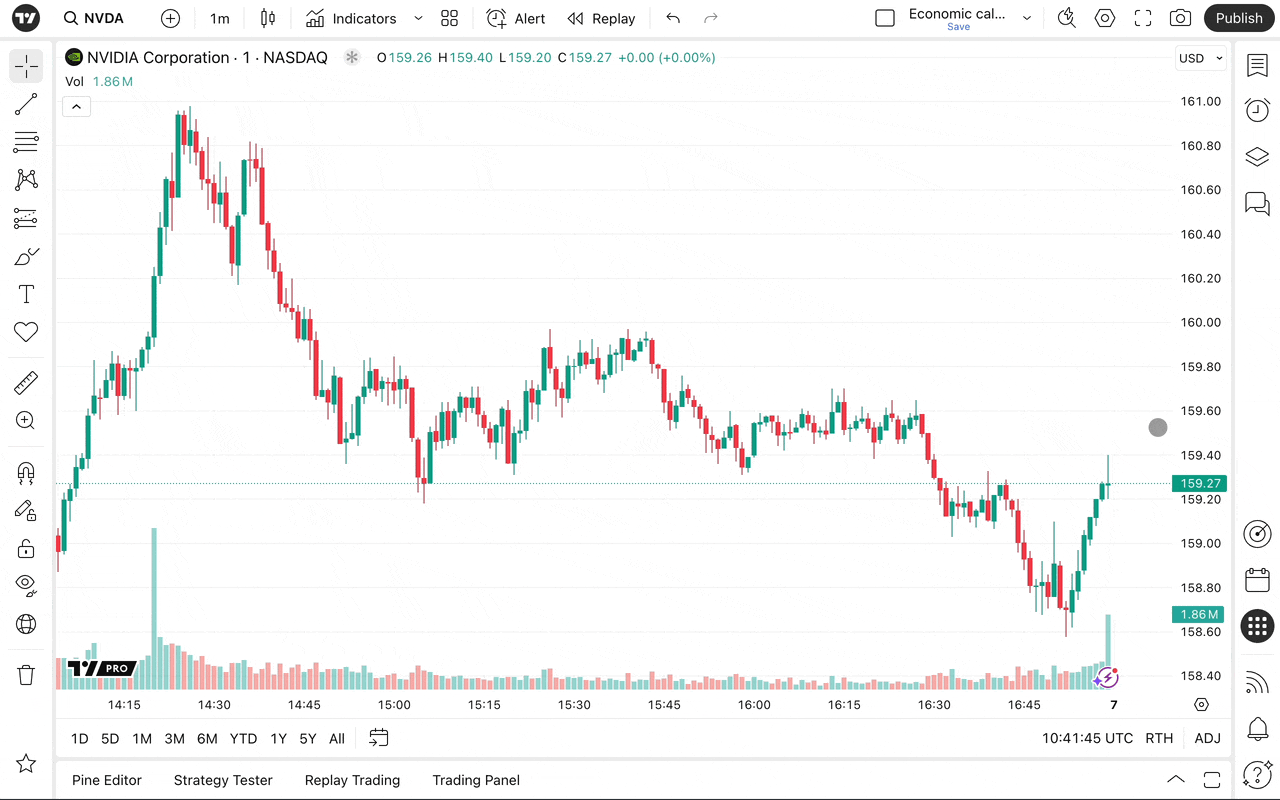1280x800 pixels.
Task: Toggle the magnet mode
Action: 26,472
